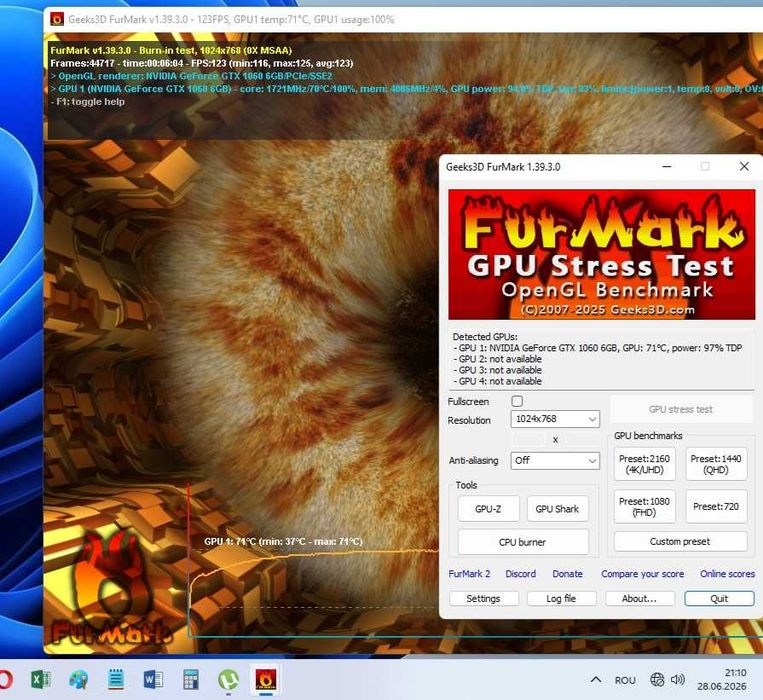Open the Discord link
Viewport: 763px width, 700px height.
coord(520,574)
